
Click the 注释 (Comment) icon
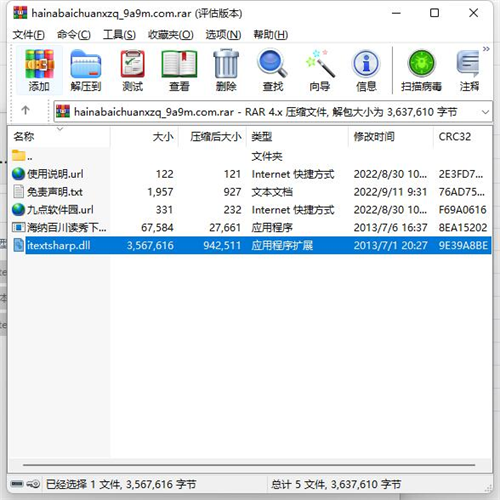click(x=469, y=70)
